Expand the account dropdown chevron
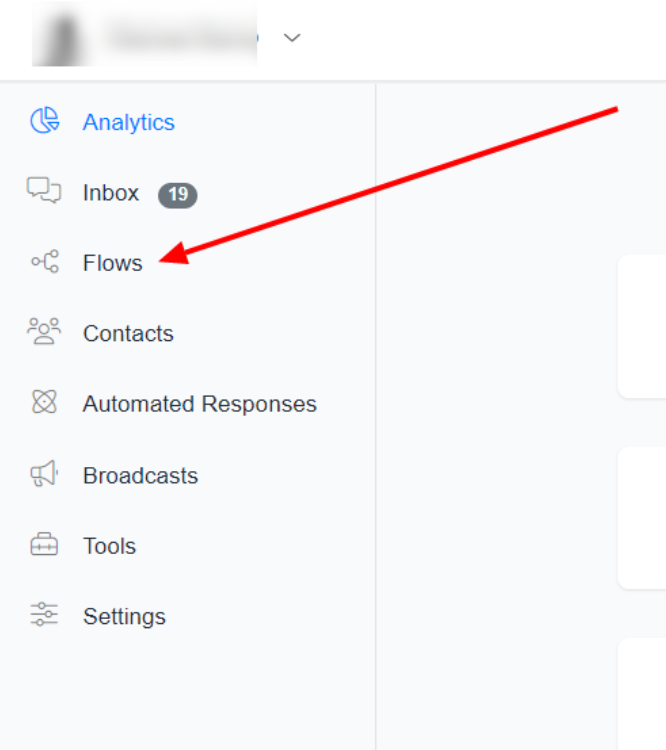 coord(292,38)
